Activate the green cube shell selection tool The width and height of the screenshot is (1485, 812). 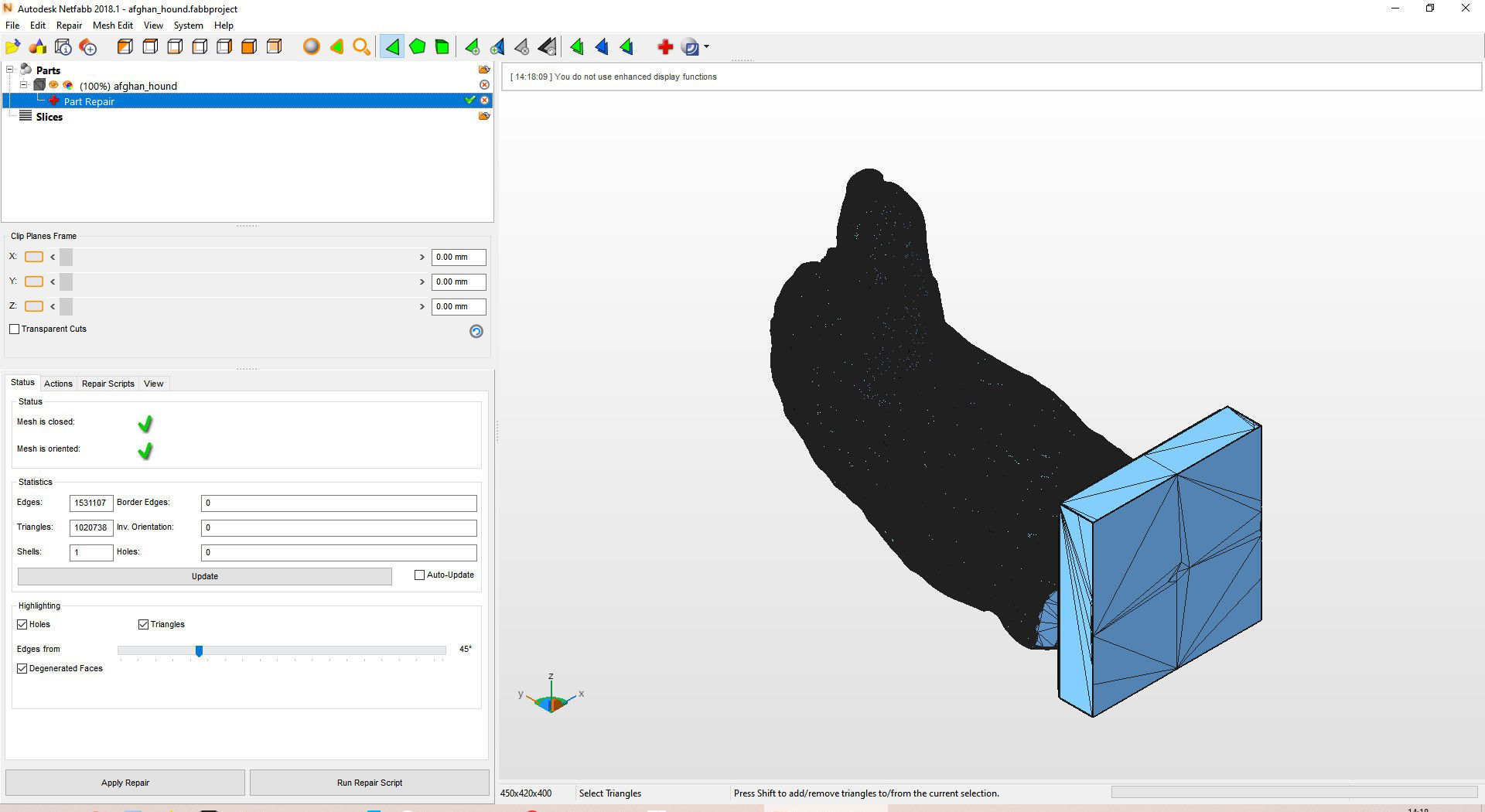pos(442,47)
